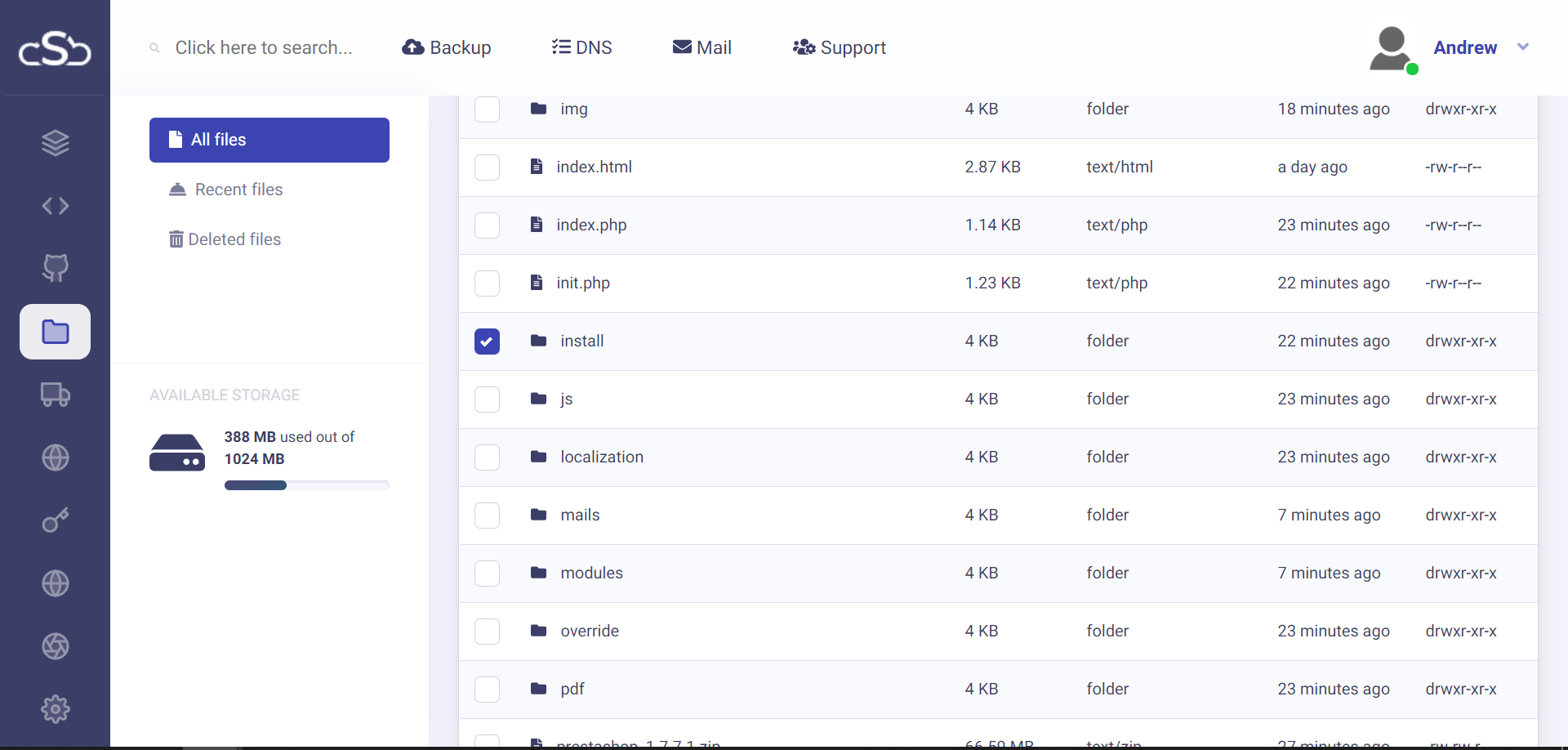Screen dimensions: 1568x750
Task: Expand the Andrew user menu chevron
Action: pyautogui.click(x=1522, y=47)
